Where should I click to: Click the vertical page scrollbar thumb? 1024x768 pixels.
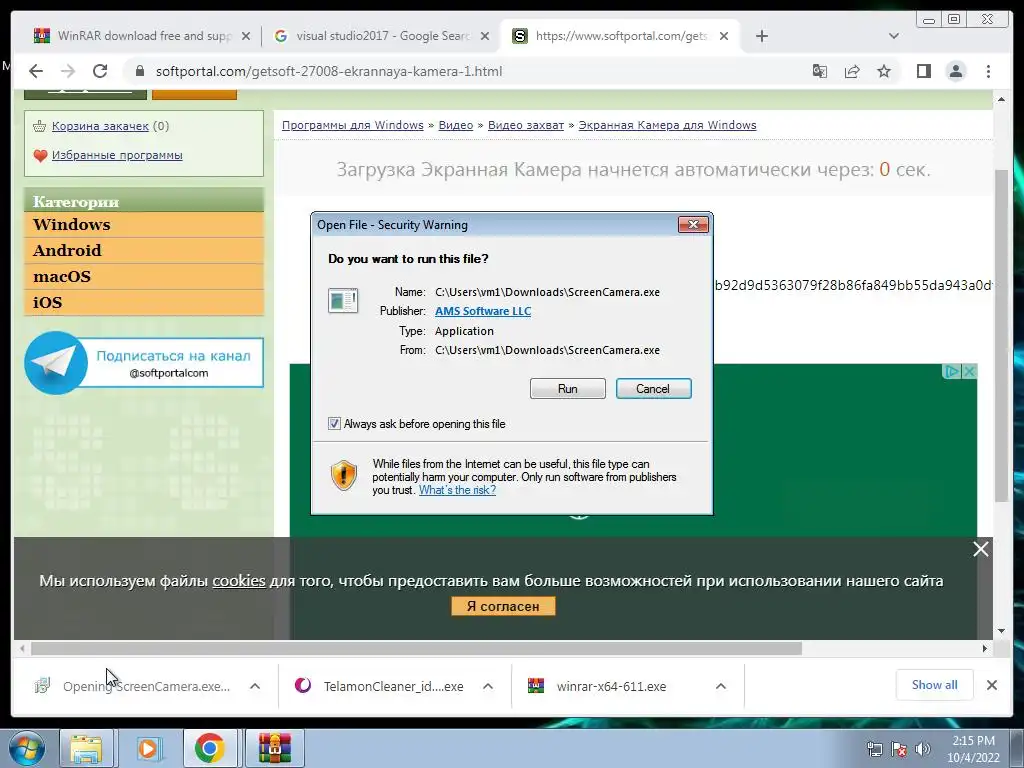point(1000,335)
